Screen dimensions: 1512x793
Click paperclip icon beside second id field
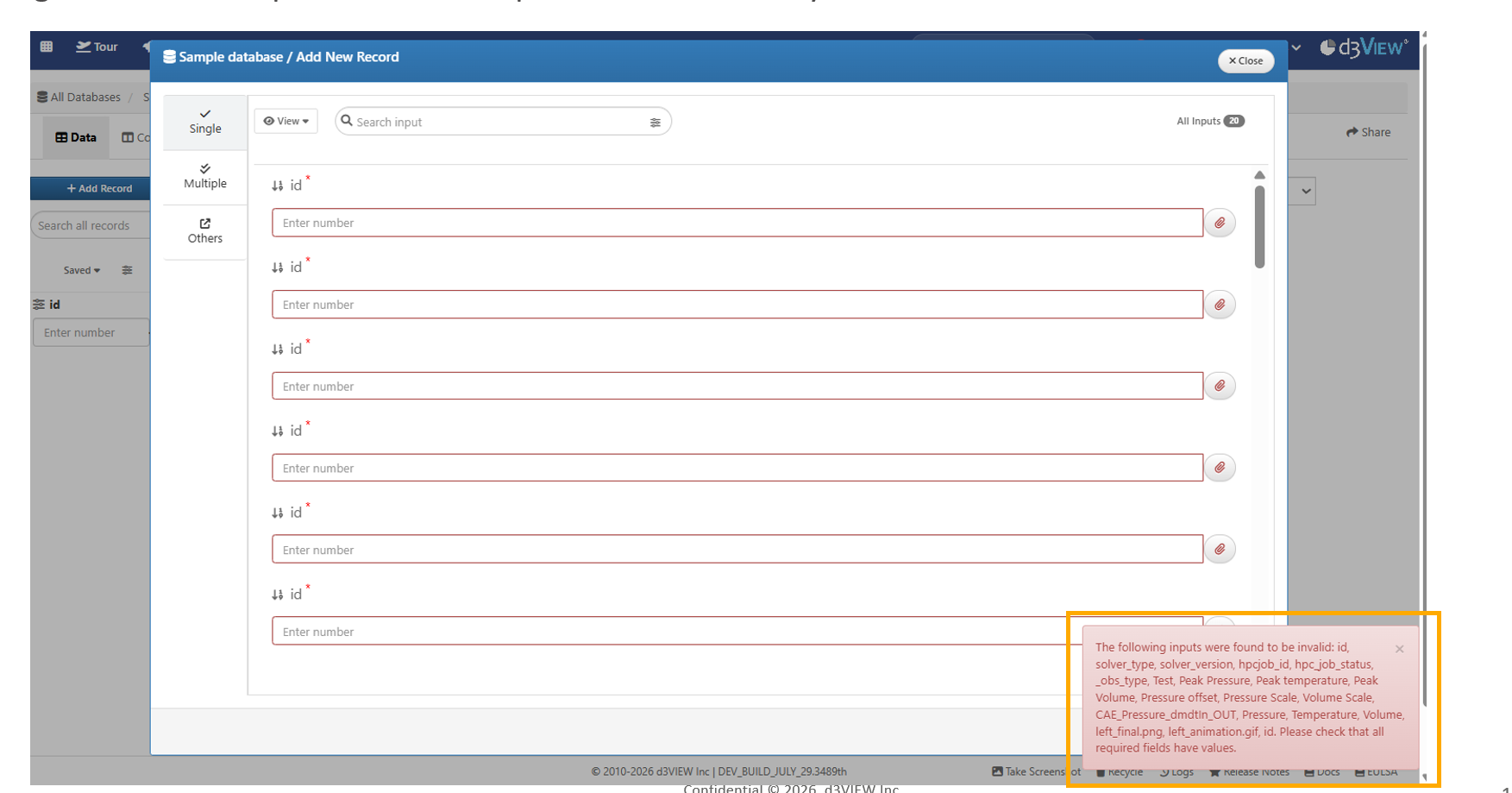(1220, 305)
